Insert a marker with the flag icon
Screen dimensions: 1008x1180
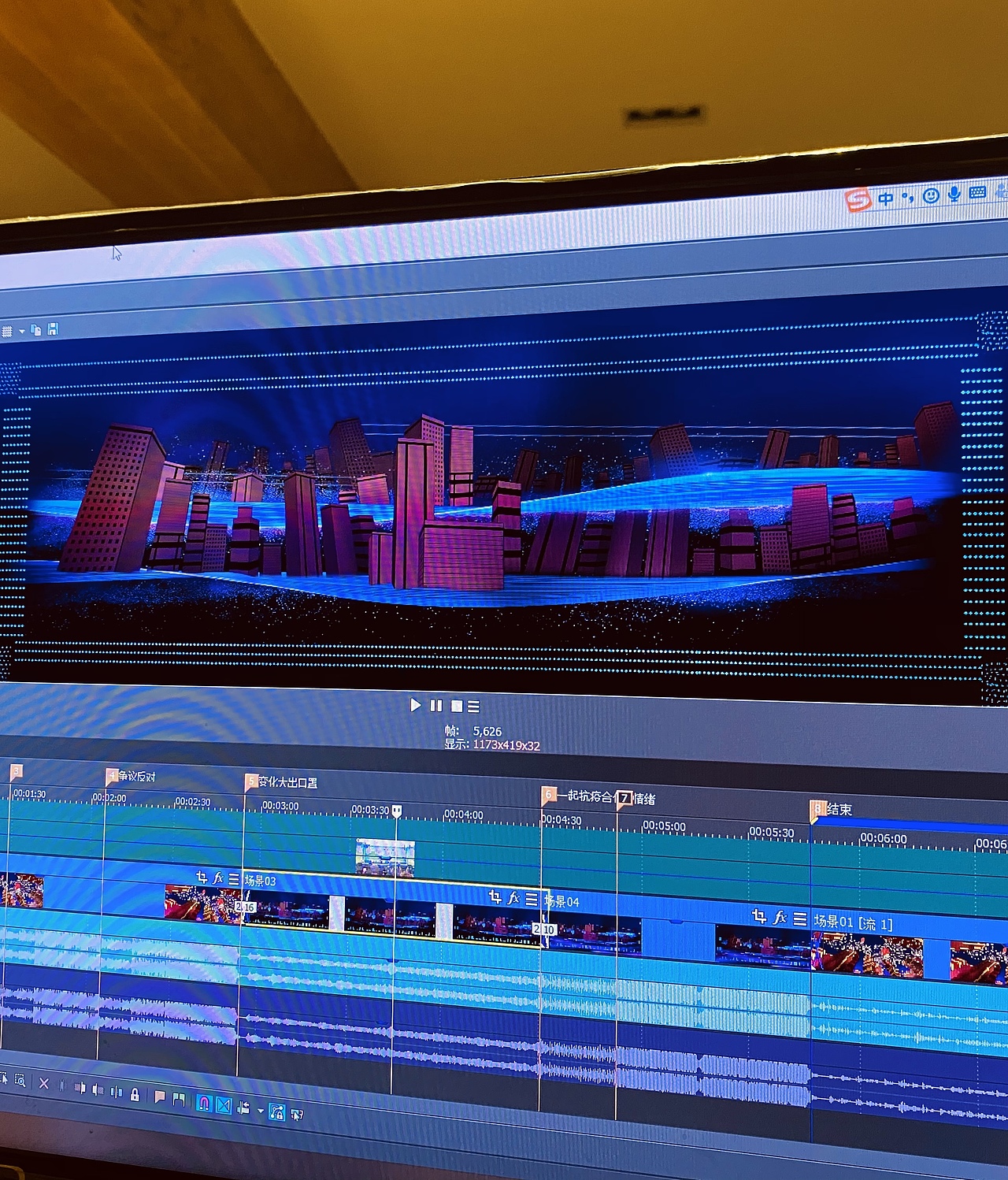coord(160,1097)
